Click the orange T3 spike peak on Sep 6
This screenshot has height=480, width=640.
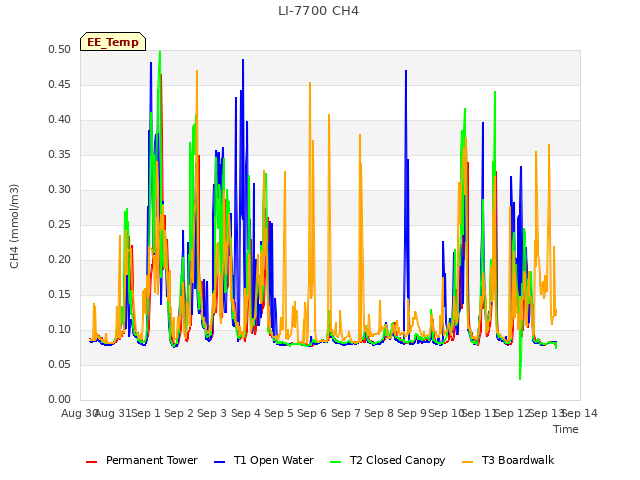(x=310, y=83)
